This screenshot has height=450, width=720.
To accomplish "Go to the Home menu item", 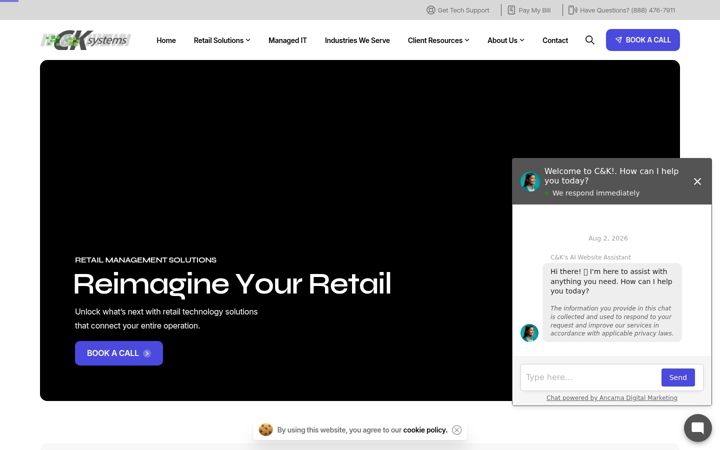I will [166, 40].
